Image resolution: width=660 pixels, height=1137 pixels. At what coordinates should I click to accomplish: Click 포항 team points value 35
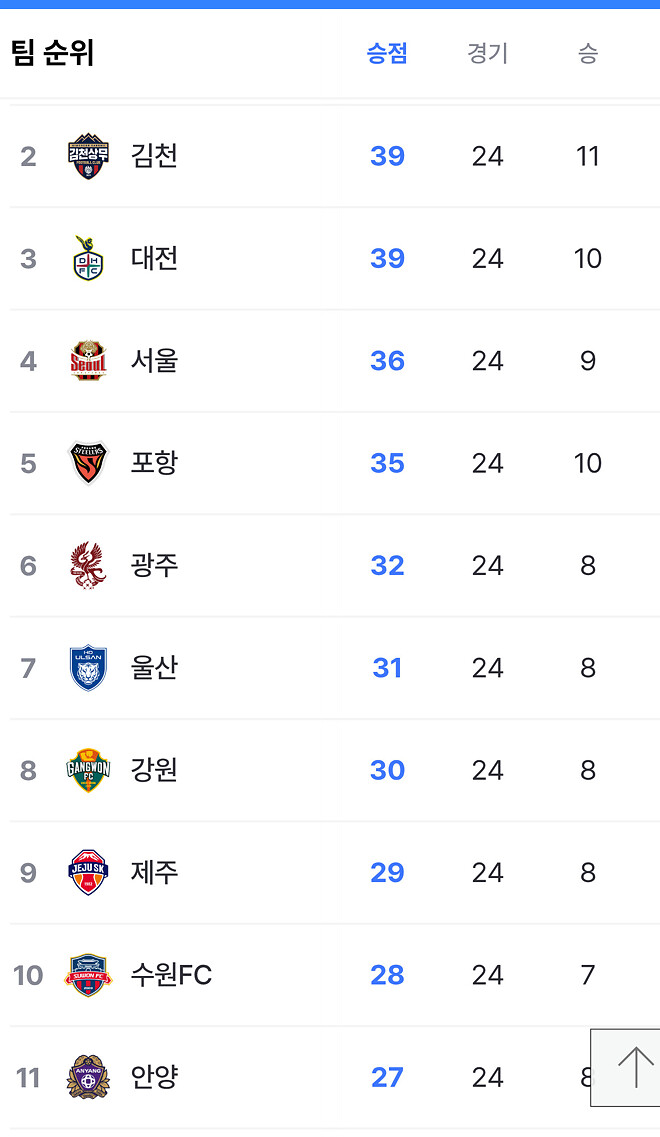pyautogui.click(x=386, y=463)
